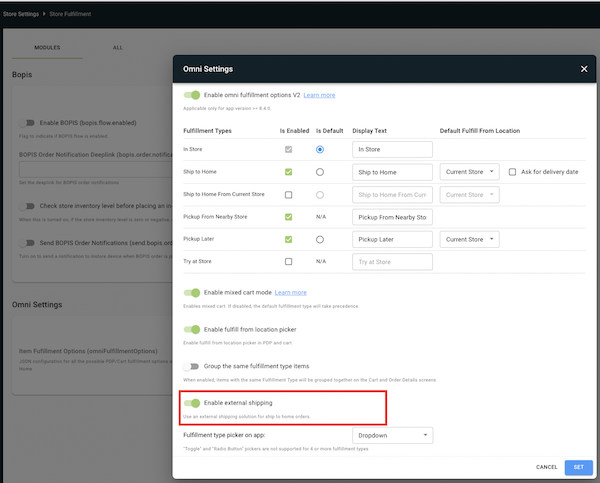Click Try at Store display text field
Screen dimensions: 600x483
point(392,262)
